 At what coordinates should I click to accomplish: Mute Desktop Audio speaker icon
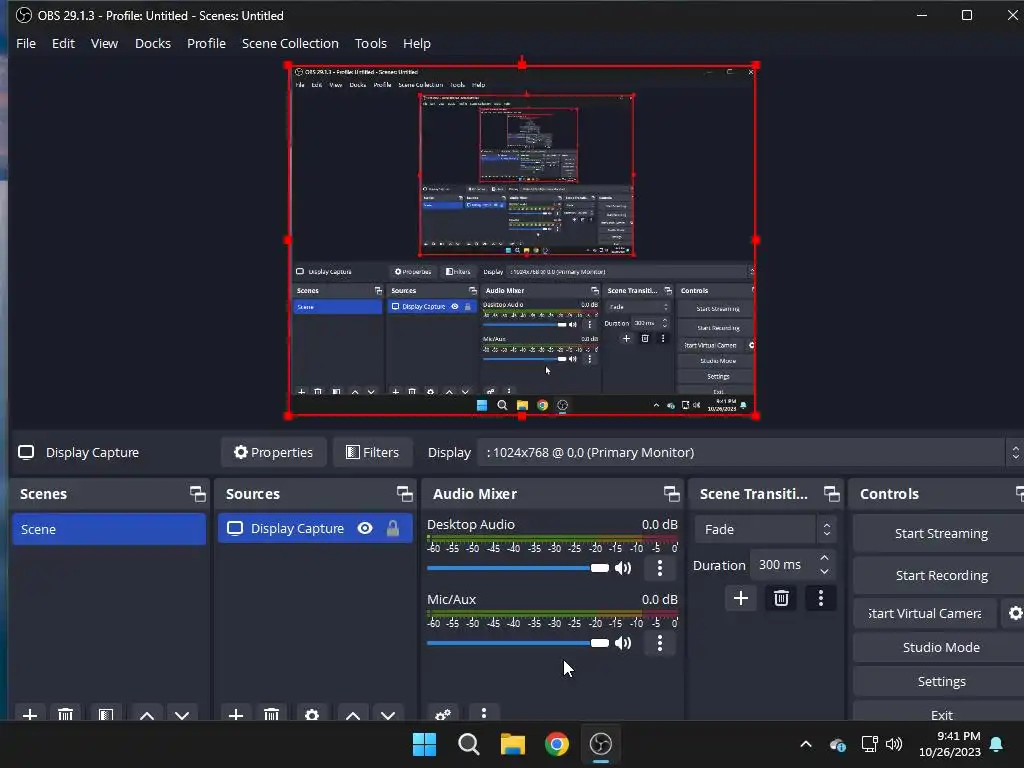point(623,568)
